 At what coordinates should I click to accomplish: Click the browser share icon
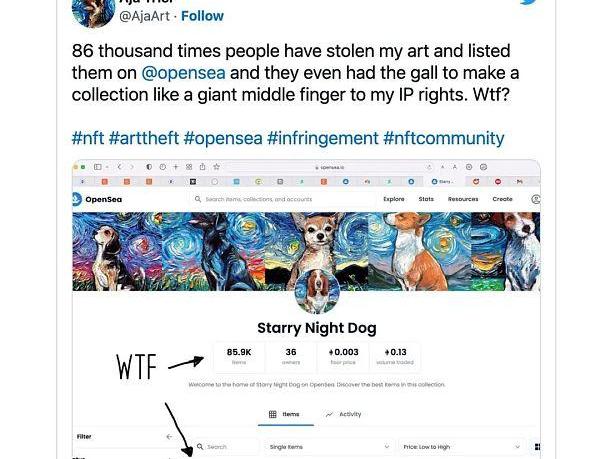point(202,167)
